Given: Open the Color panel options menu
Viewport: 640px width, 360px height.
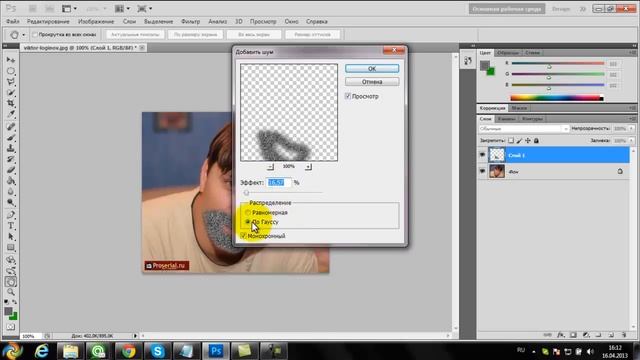Looking at the screenshot, I should tap(632, 53).
